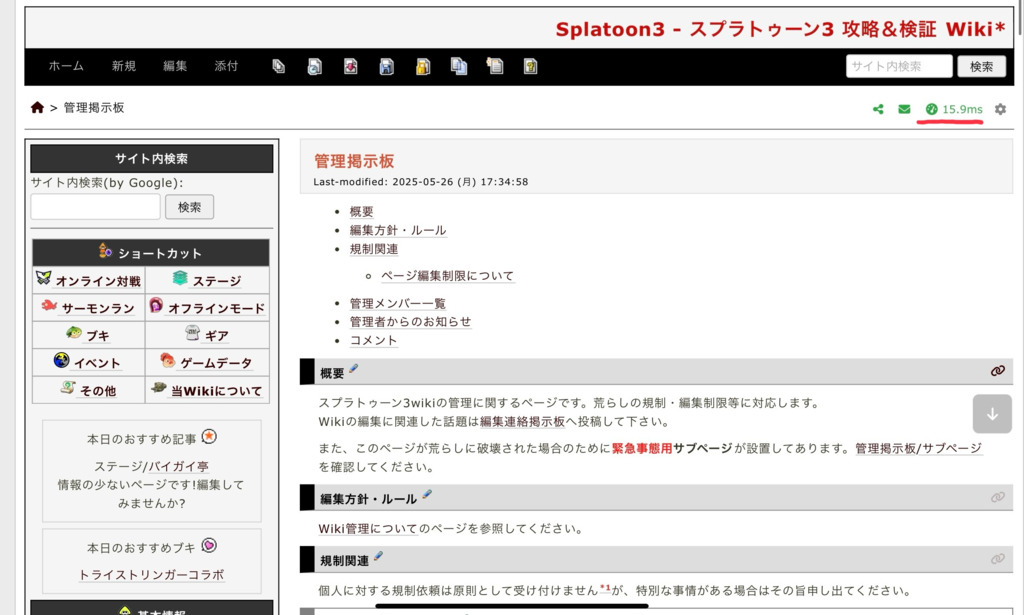Click the red download arrow page icon
This screenshot has height=615, width=1024.
pyautogui.click(x=350, y=67)
